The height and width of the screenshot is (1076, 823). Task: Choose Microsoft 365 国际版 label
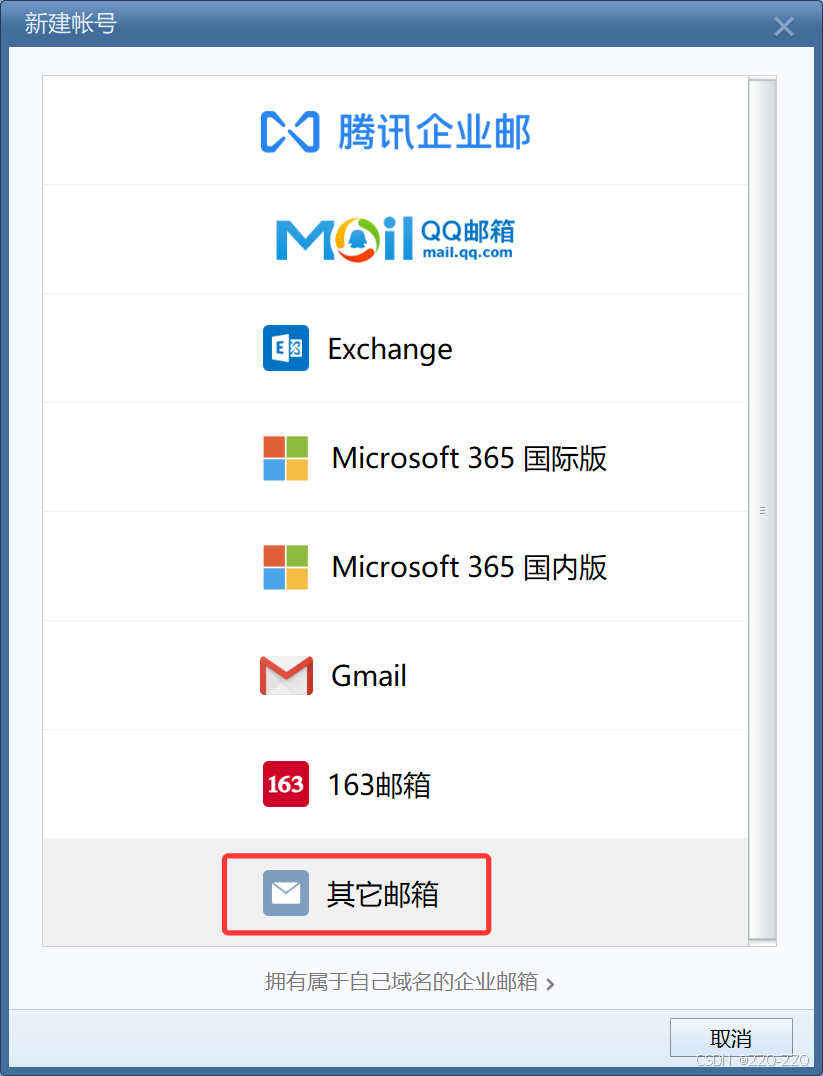(x=470, y=458)
